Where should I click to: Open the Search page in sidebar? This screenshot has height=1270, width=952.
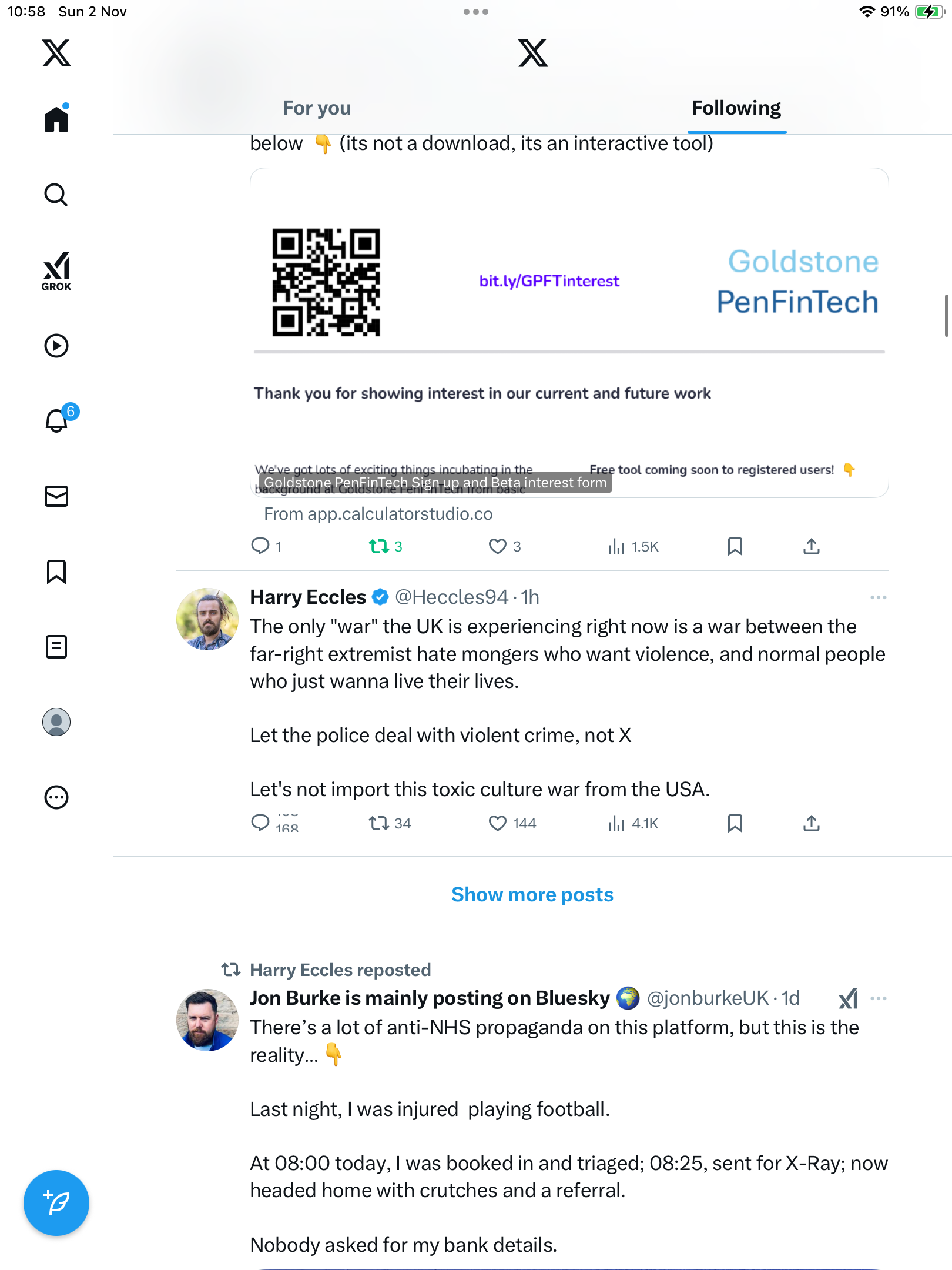(56, 195)
